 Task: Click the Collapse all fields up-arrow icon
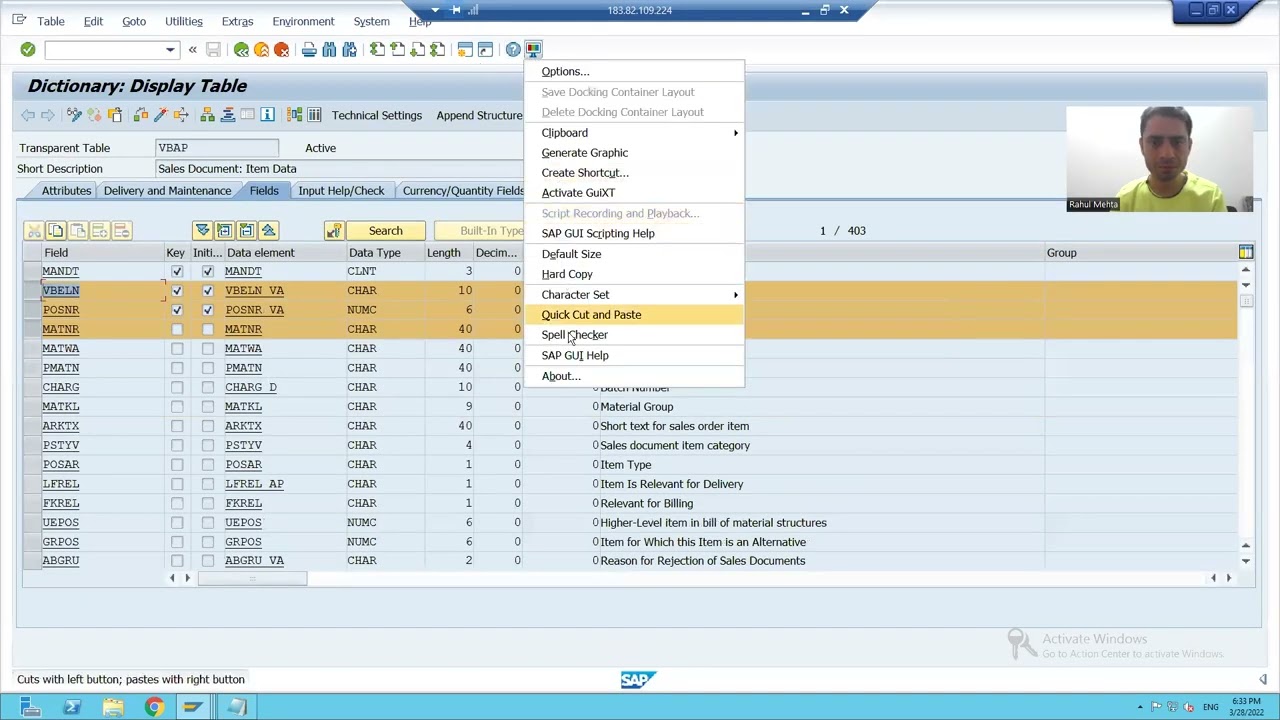click(268, 231)
